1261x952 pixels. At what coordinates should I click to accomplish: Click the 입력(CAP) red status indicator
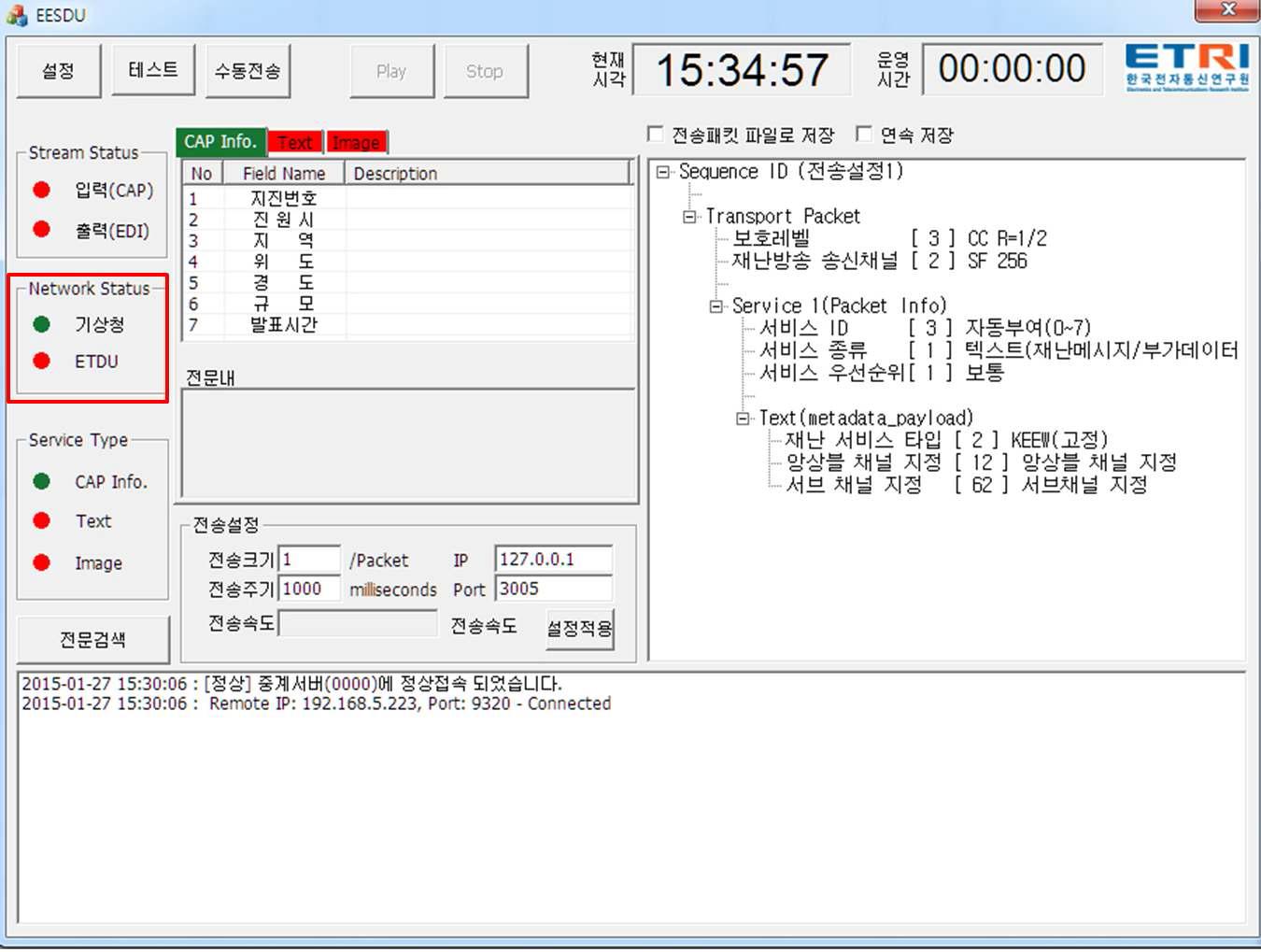coord(41,191)
